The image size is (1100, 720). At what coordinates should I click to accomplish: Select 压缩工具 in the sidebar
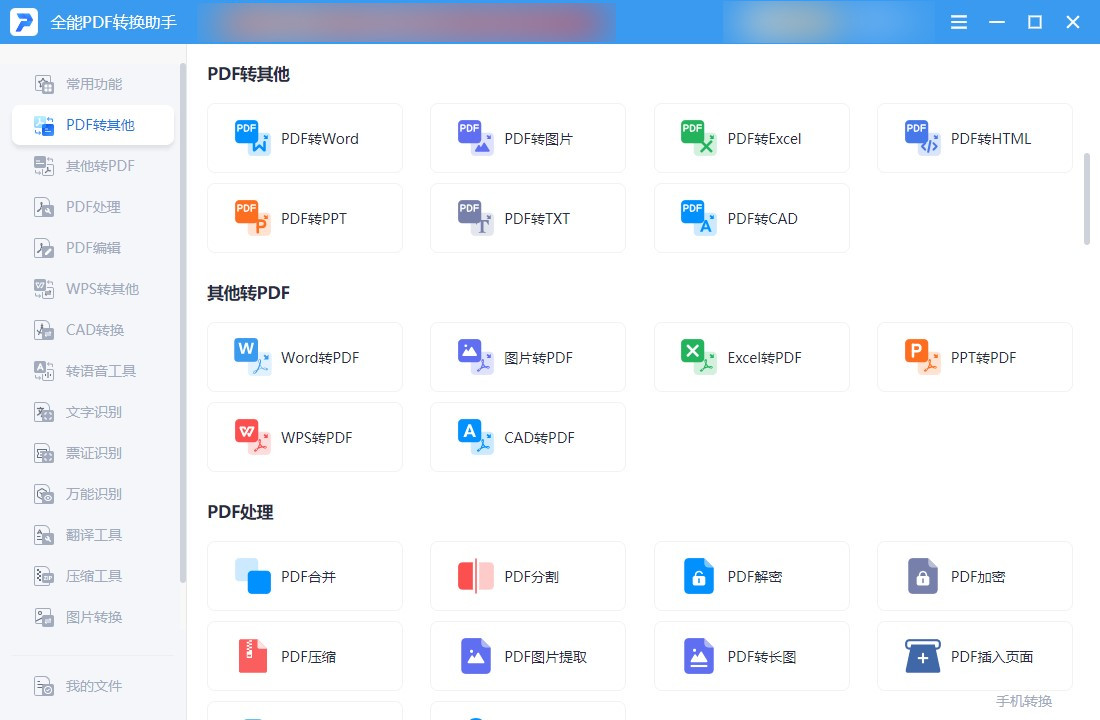click(x=93, y=576)
